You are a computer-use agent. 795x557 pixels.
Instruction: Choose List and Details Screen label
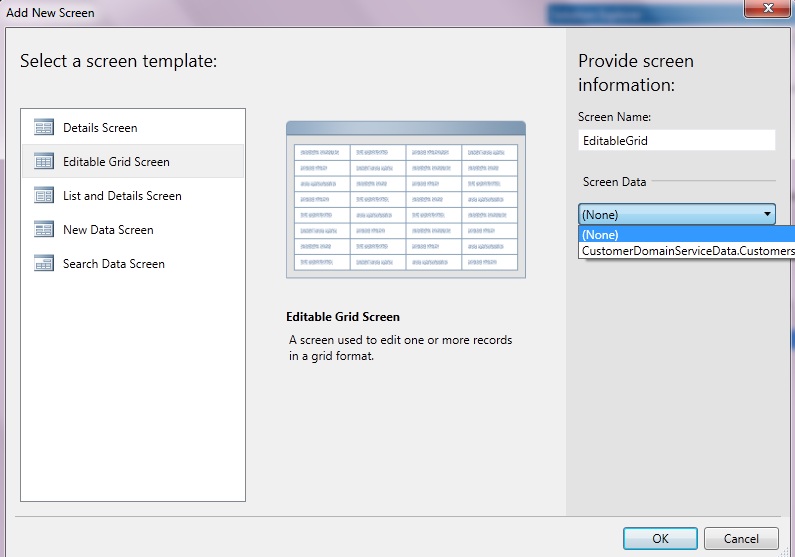122,196
